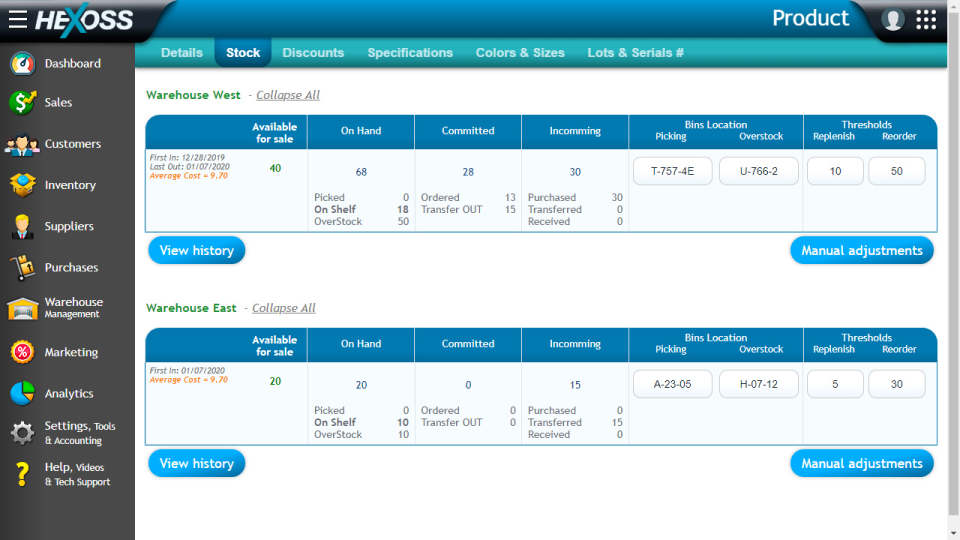Open Suppliers page
Image resolution: width=960 pixels, height=540 pixels.
(69, 227)
